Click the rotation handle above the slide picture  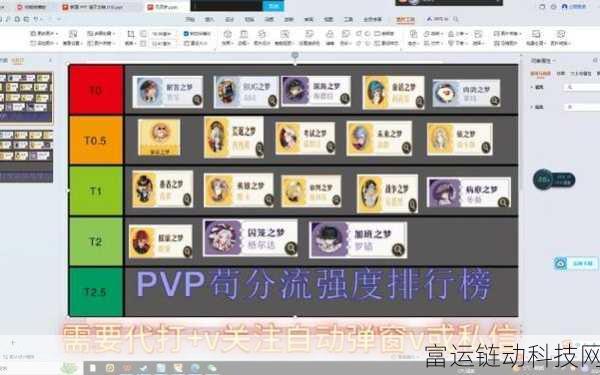(295, 55)
